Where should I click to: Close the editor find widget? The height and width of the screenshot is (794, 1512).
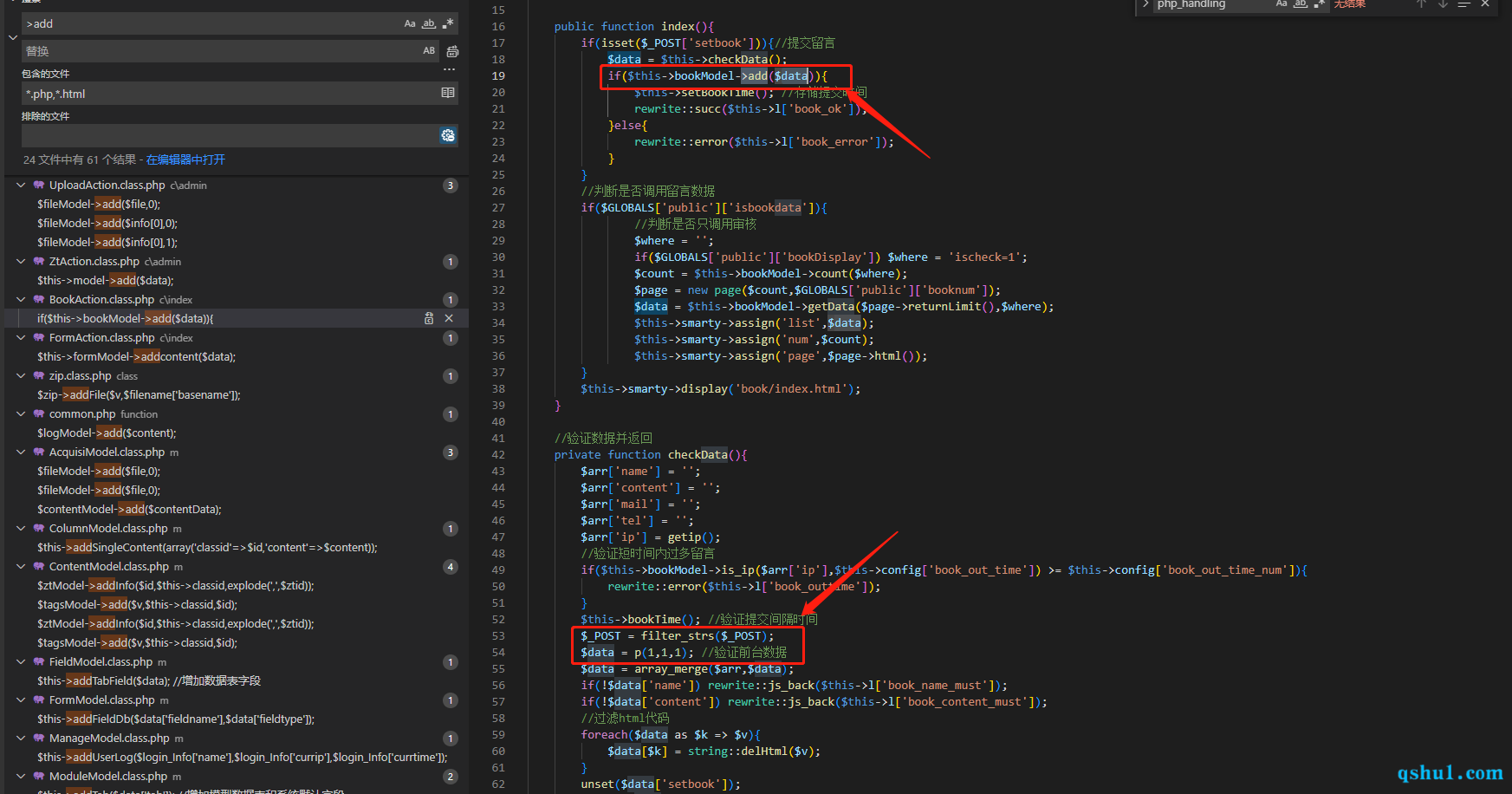1485,4
